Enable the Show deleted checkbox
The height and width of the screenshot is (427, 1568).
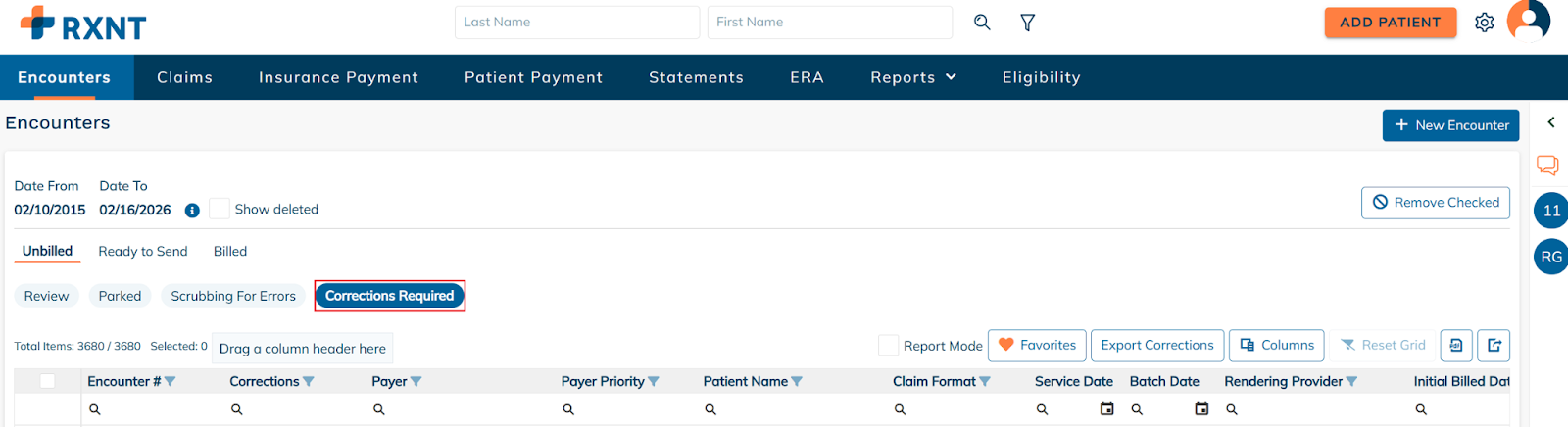click(220, 209)
